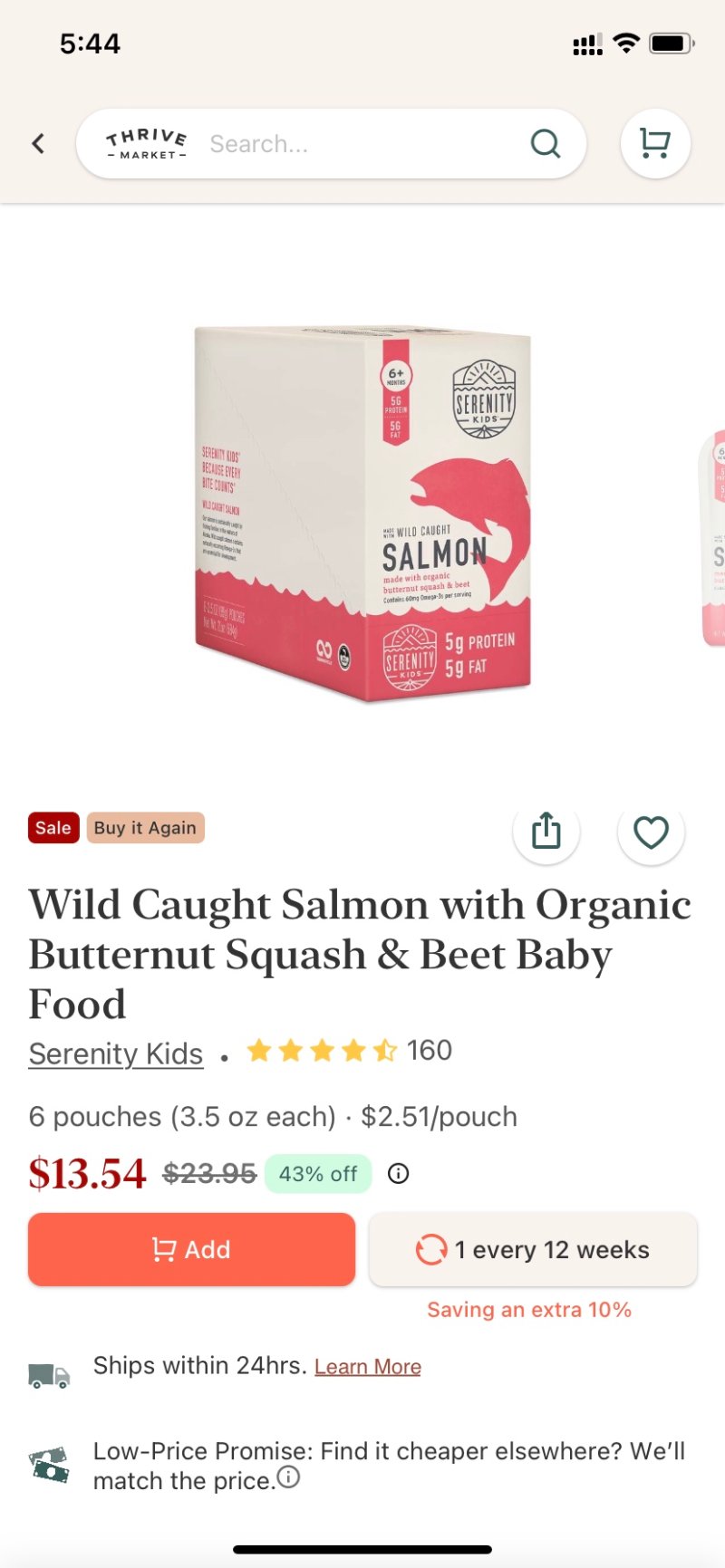The width and height of the screenshot is (725, 1568).
Task: Share this product via share icon
Action: click(546, 831)
